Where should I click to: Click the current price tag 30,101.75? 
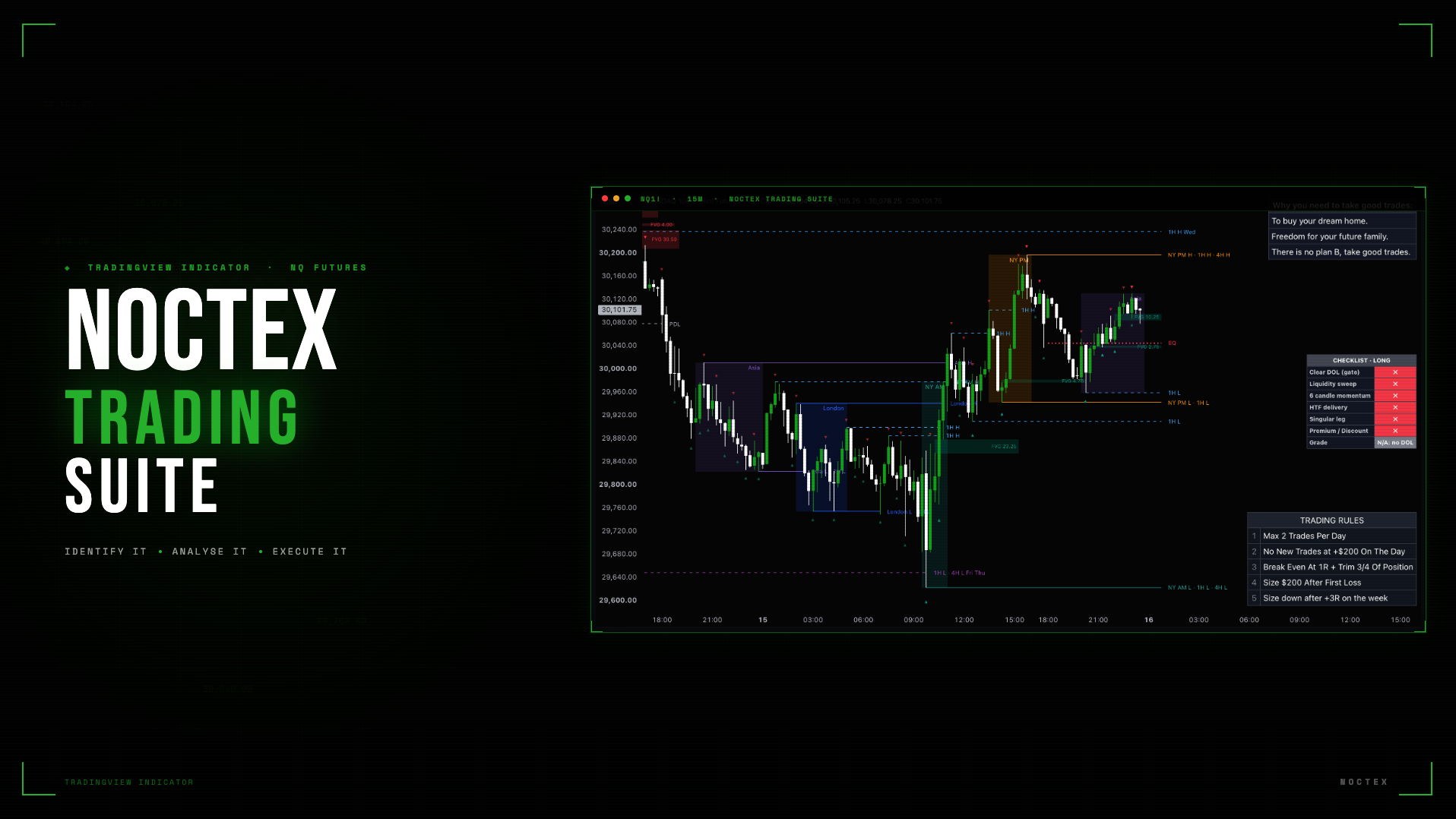[x=619, y=310]
